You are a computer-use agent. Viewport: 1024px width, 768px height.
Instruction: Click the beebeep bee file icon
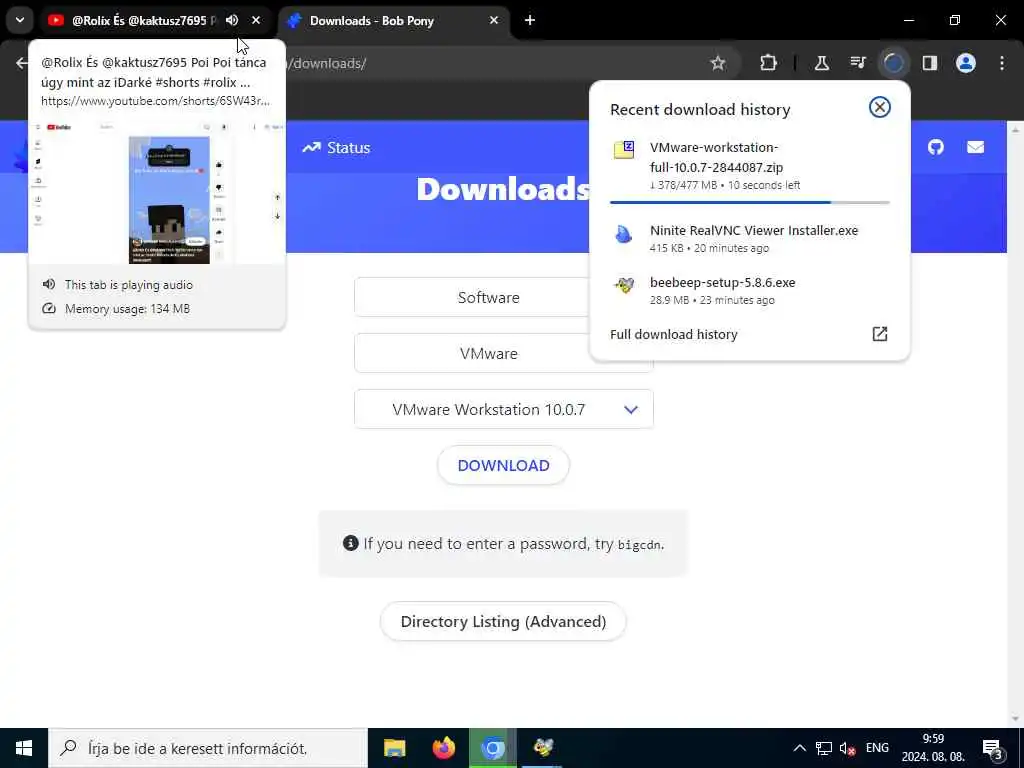pyautogui.click(x=624, y=285)
